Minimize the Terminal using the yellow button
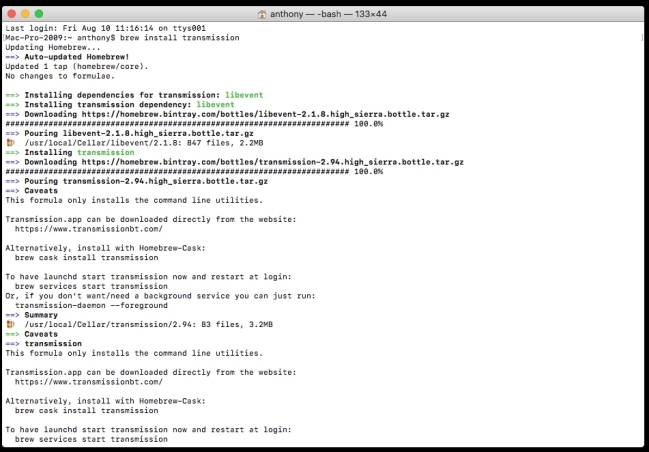The image size is (649, 452). click(25, 14)
